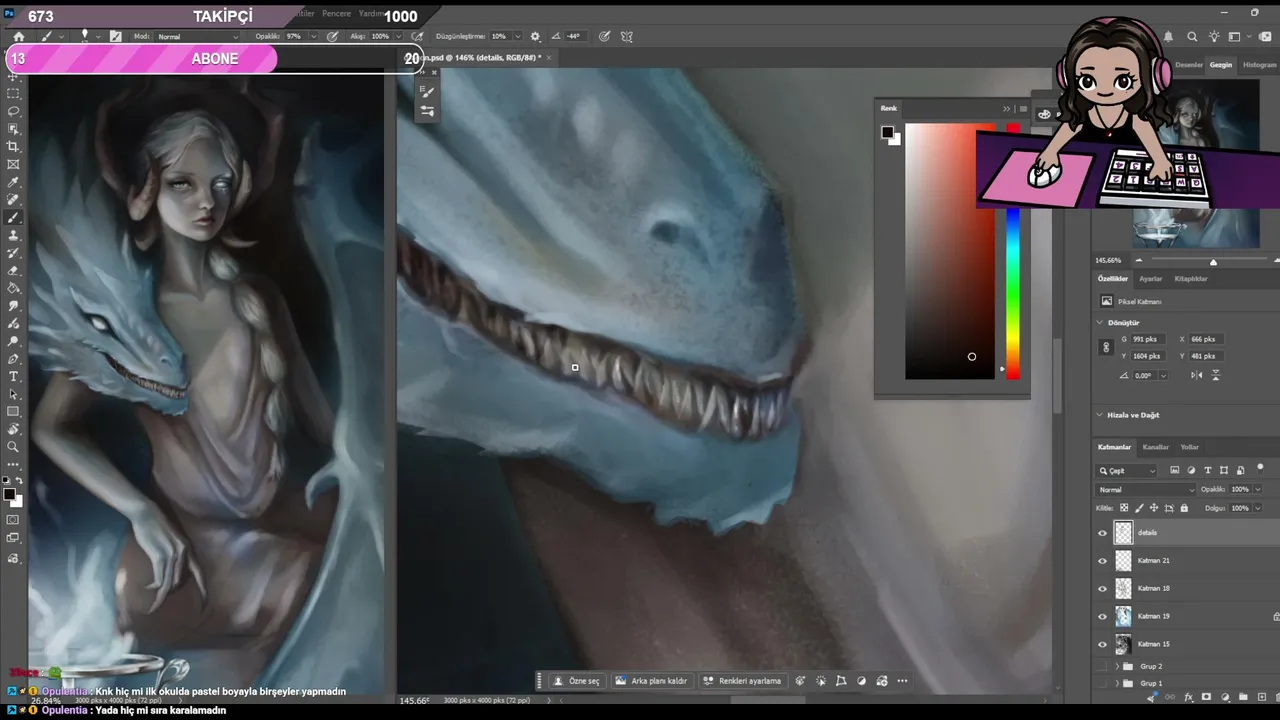Toggle pressure for opacity button

click(x=333, y=36)
